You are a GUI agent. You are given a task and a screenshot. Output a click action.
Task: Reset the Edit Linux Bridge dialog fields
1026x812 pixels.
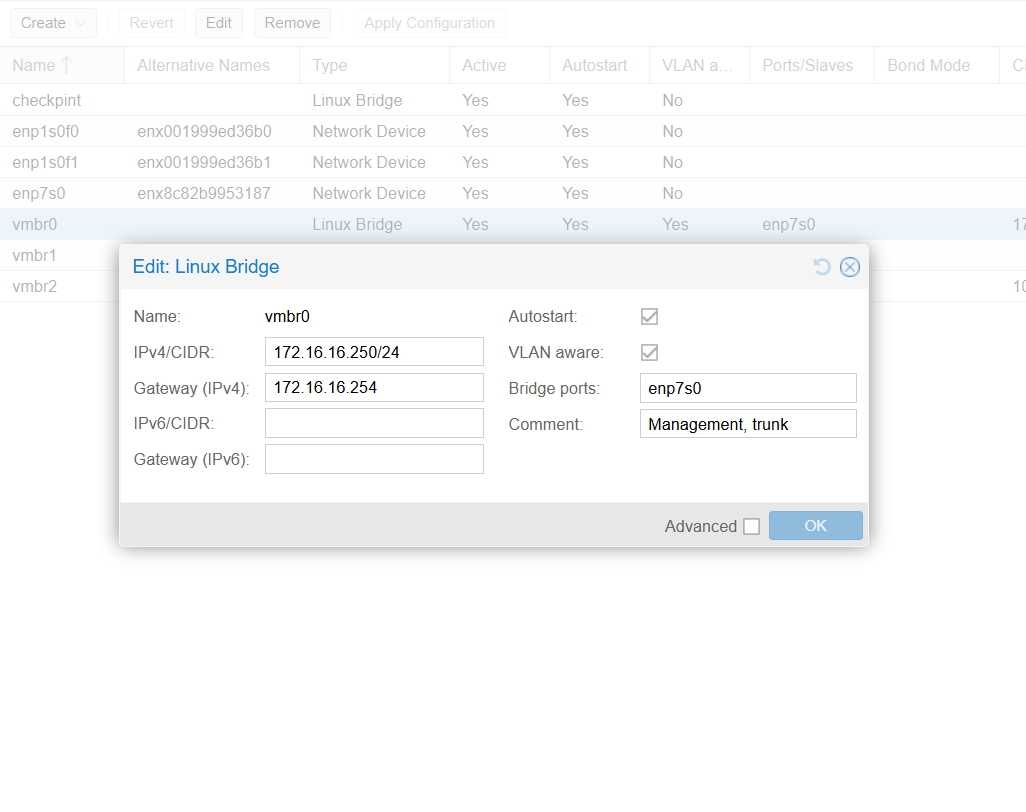point(822,267)
